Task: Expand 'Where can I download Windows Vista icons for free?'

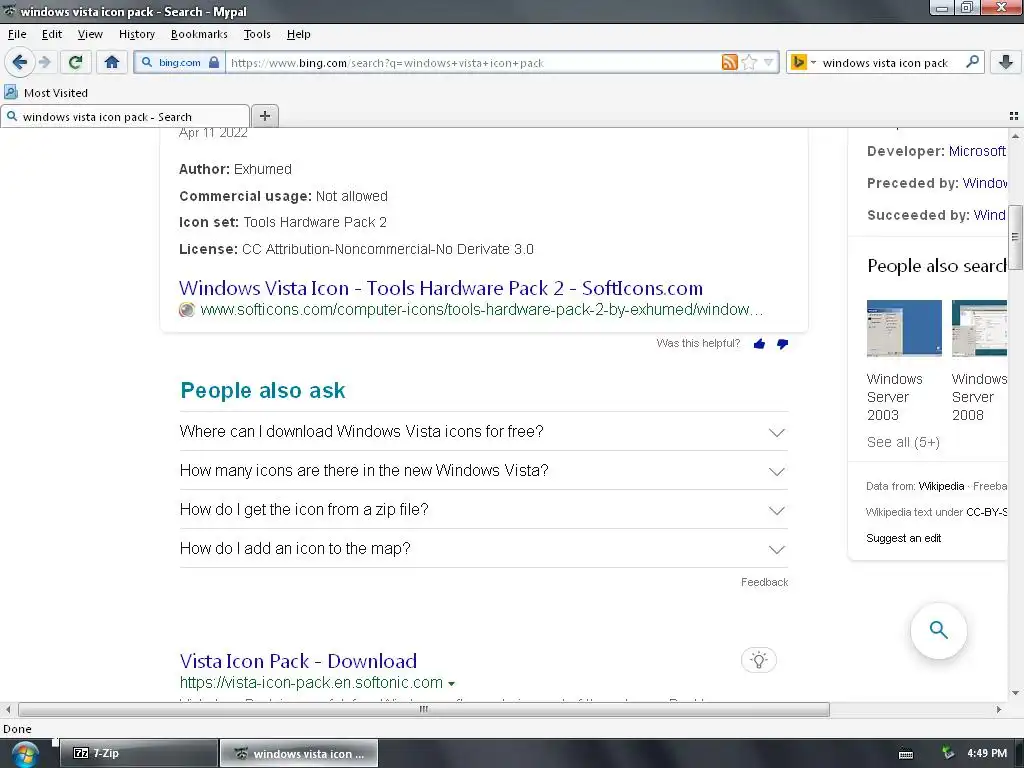Action: click(x=484, y=432)
